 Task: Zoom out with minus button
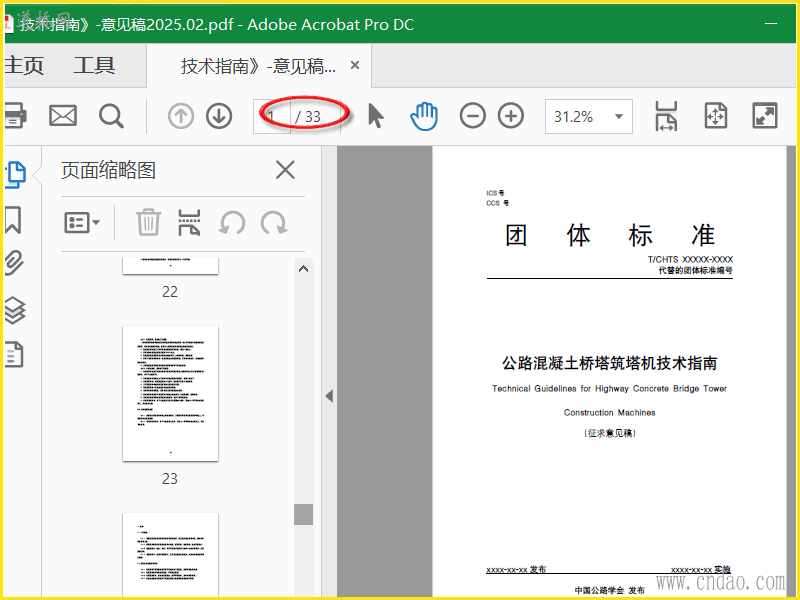click(x=472, y=116)
